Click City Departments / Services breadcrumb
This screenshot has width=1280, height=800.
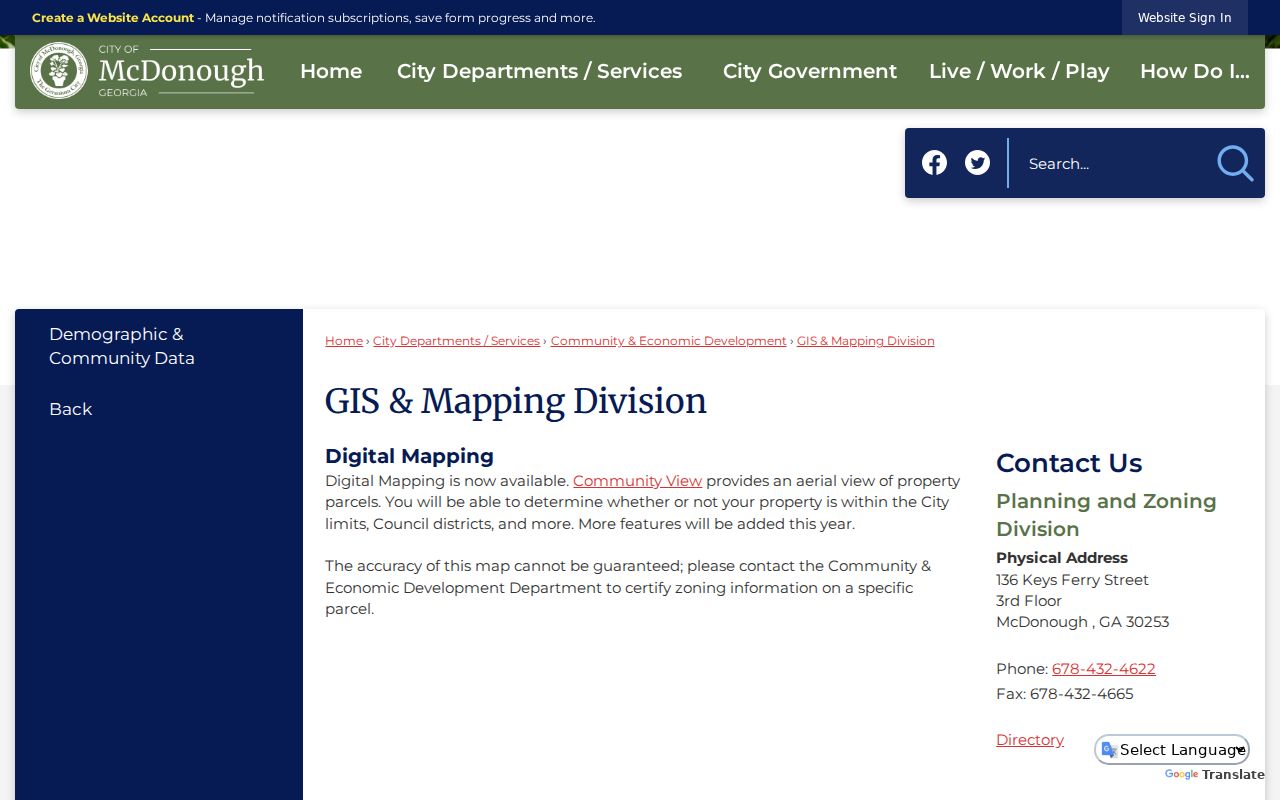pyautogui.click(x=456, y=341)
